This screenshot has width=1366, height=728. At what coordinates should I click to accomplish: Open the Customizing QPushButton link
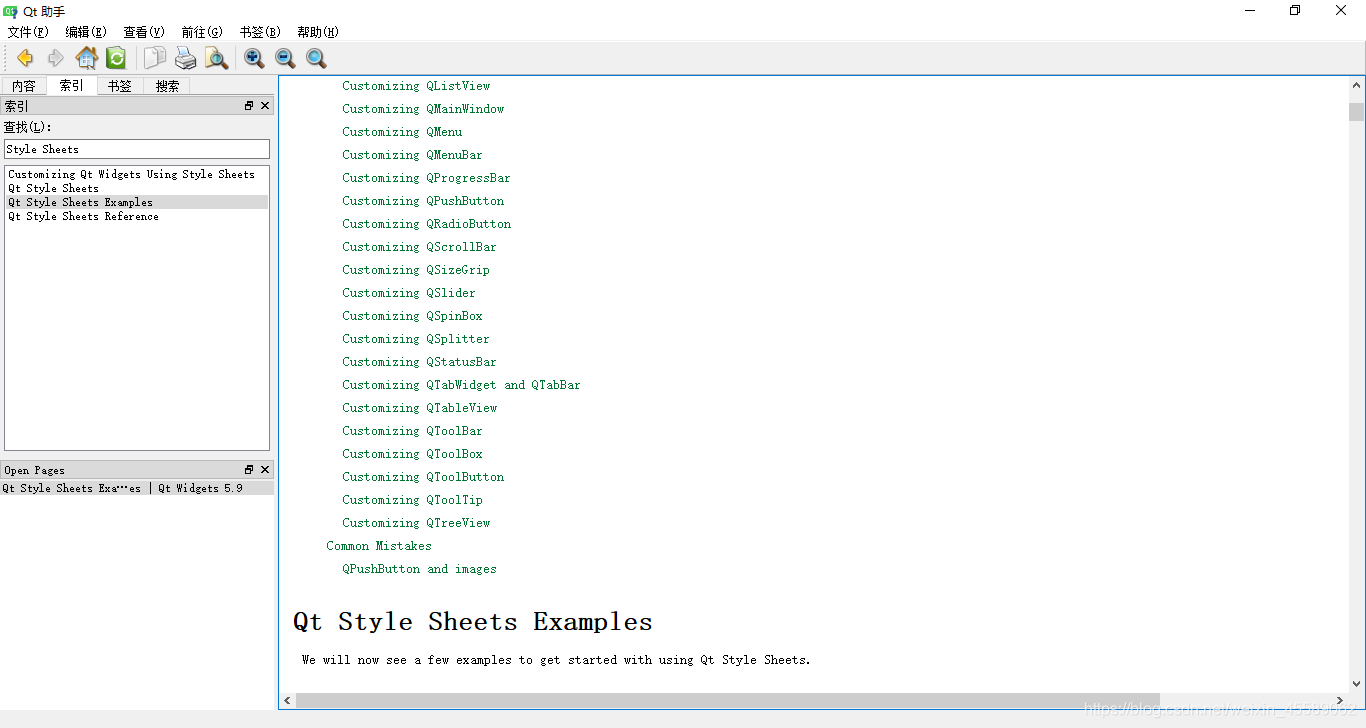[423, 200]
